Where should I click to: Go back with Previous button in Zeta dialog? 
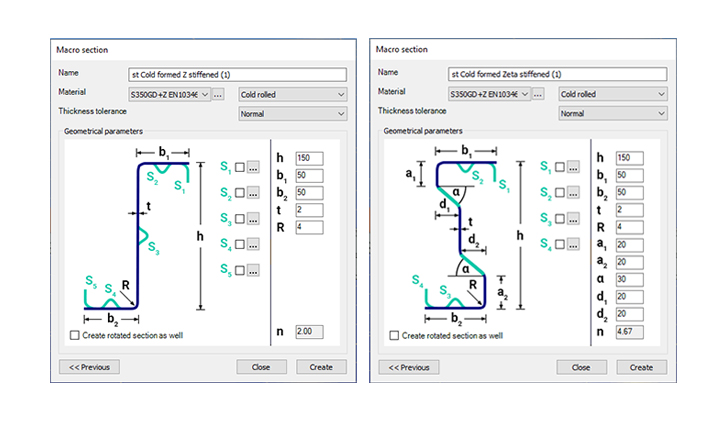coord(408,367)
